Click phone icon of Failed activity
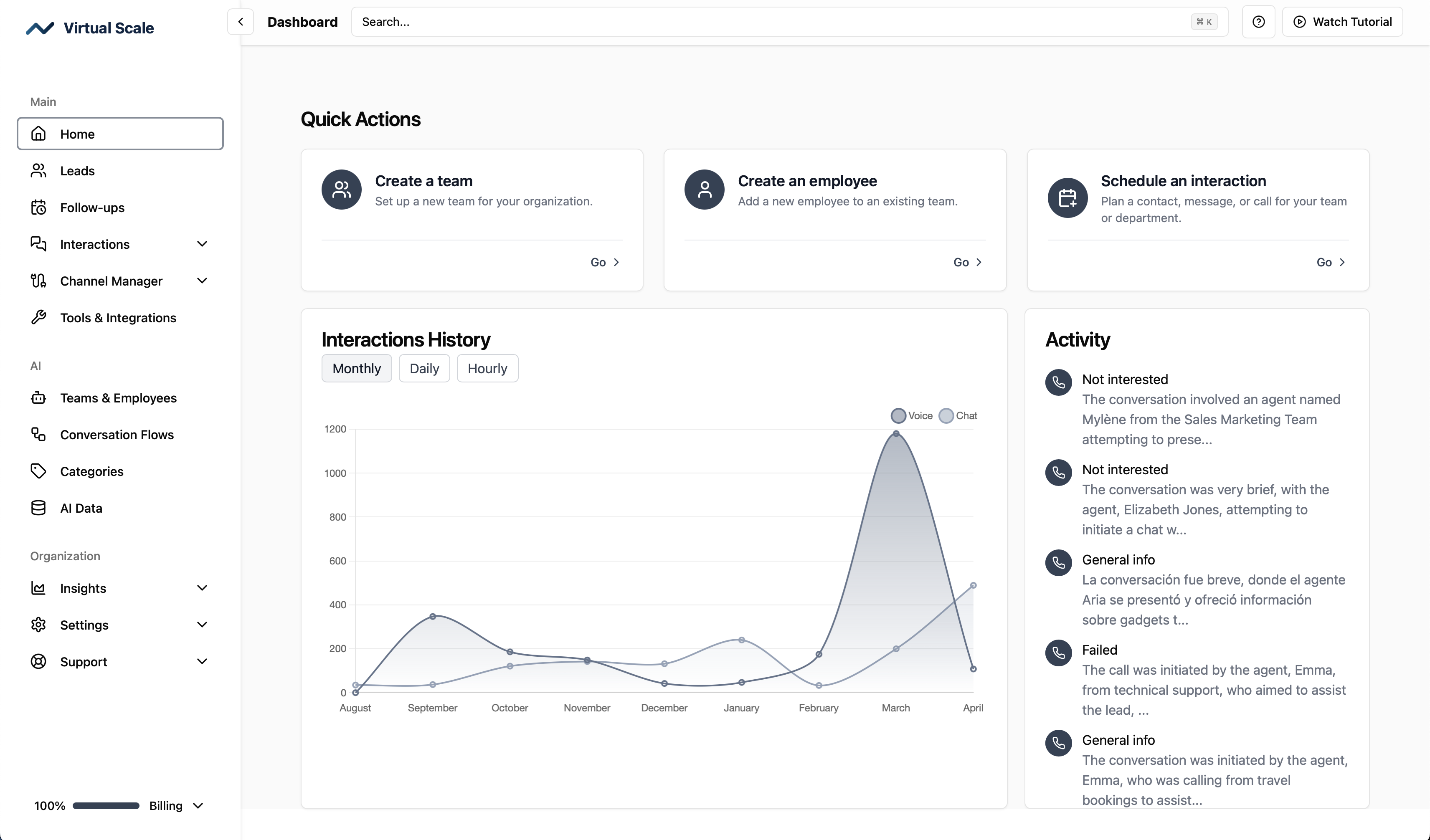 [1058, 653]
